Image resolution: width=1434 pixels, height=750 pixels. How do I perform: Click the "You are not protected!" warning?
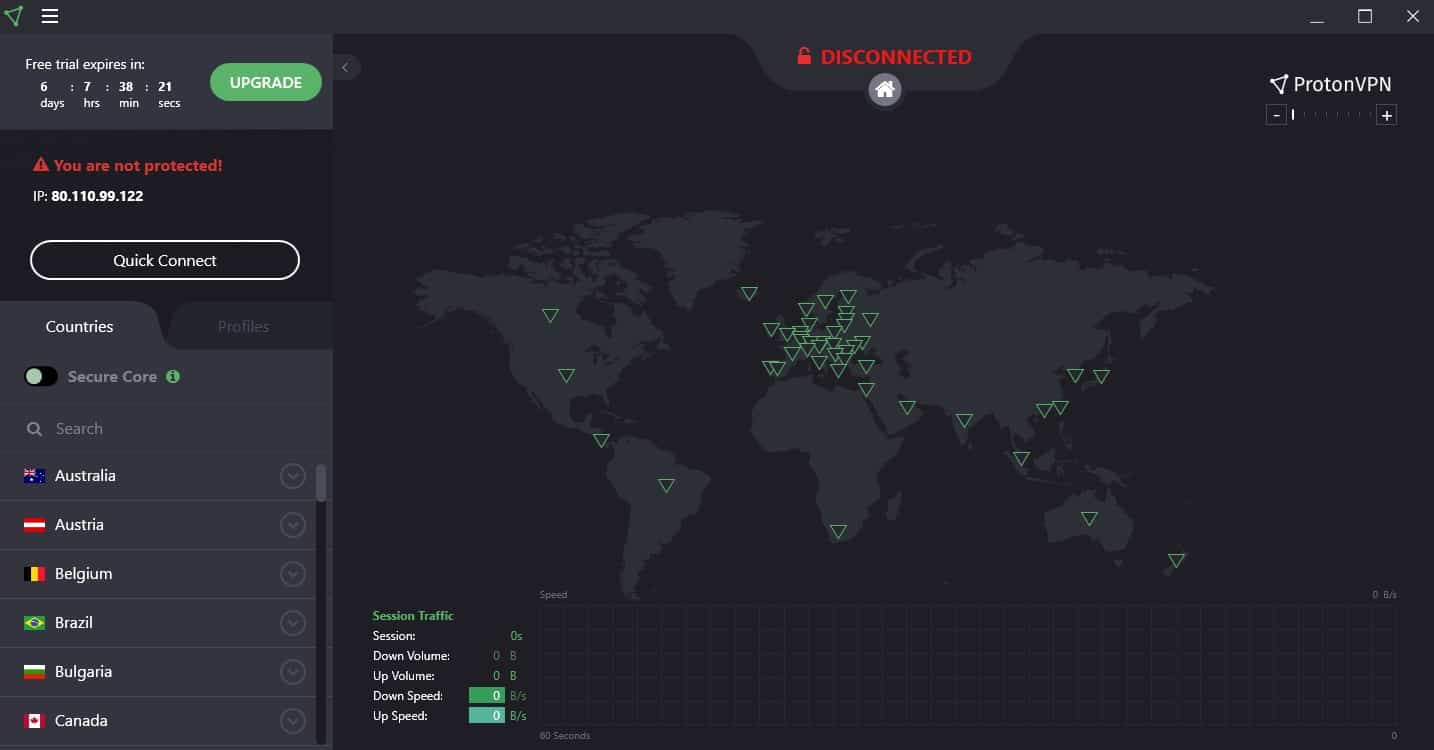[x=138, y=165]
